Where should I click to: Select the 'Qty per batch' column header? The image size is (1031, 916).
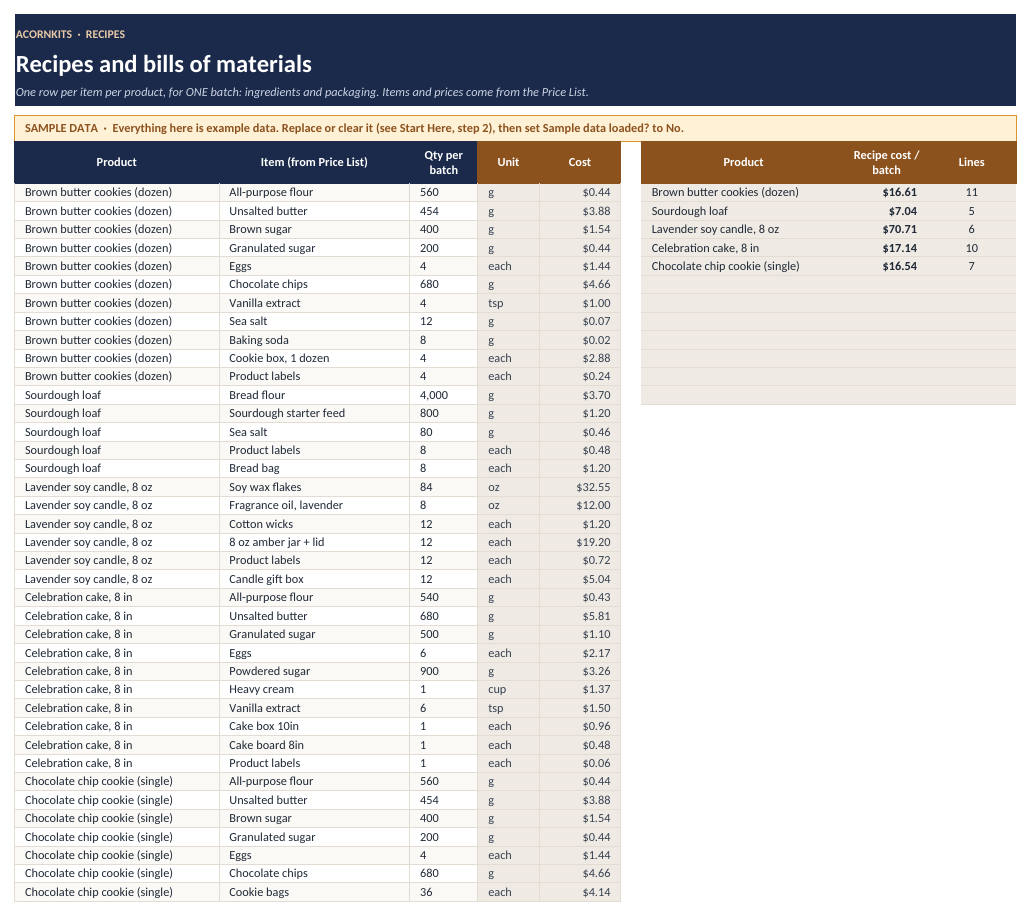pos(443,162)
